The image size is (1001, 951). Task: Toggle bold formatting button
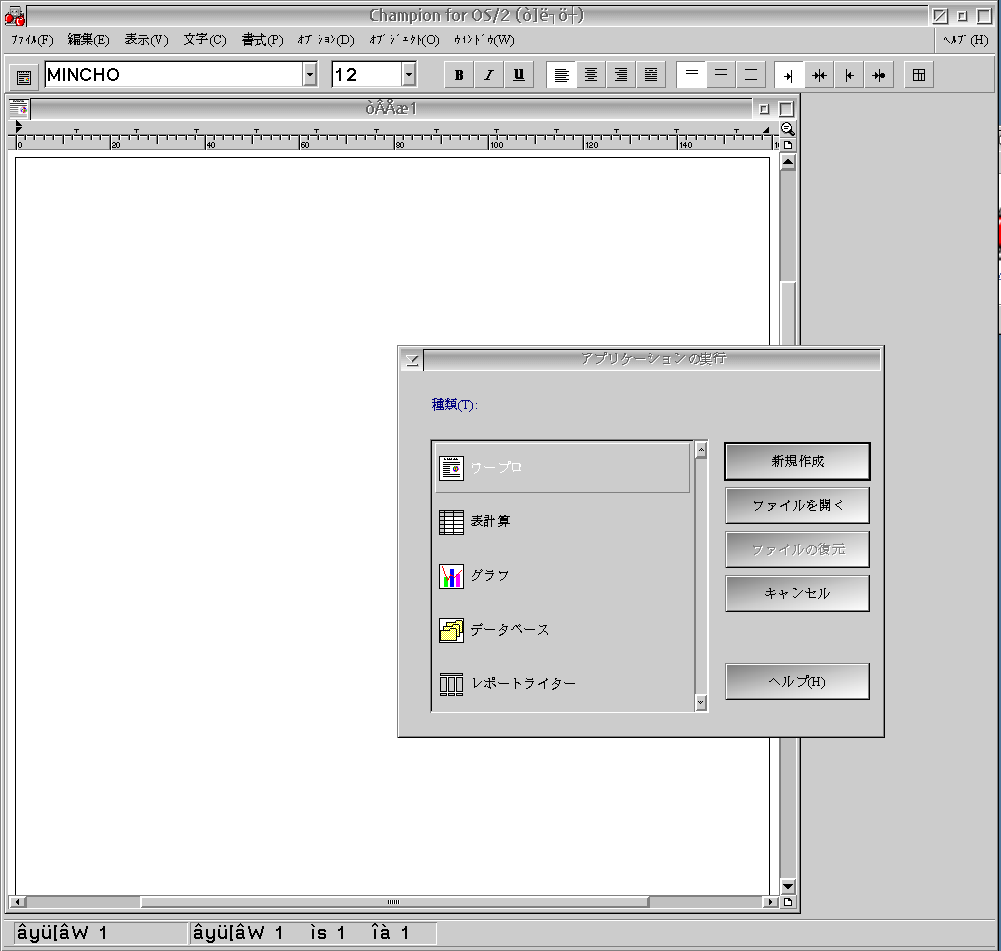tap(458, 75)
